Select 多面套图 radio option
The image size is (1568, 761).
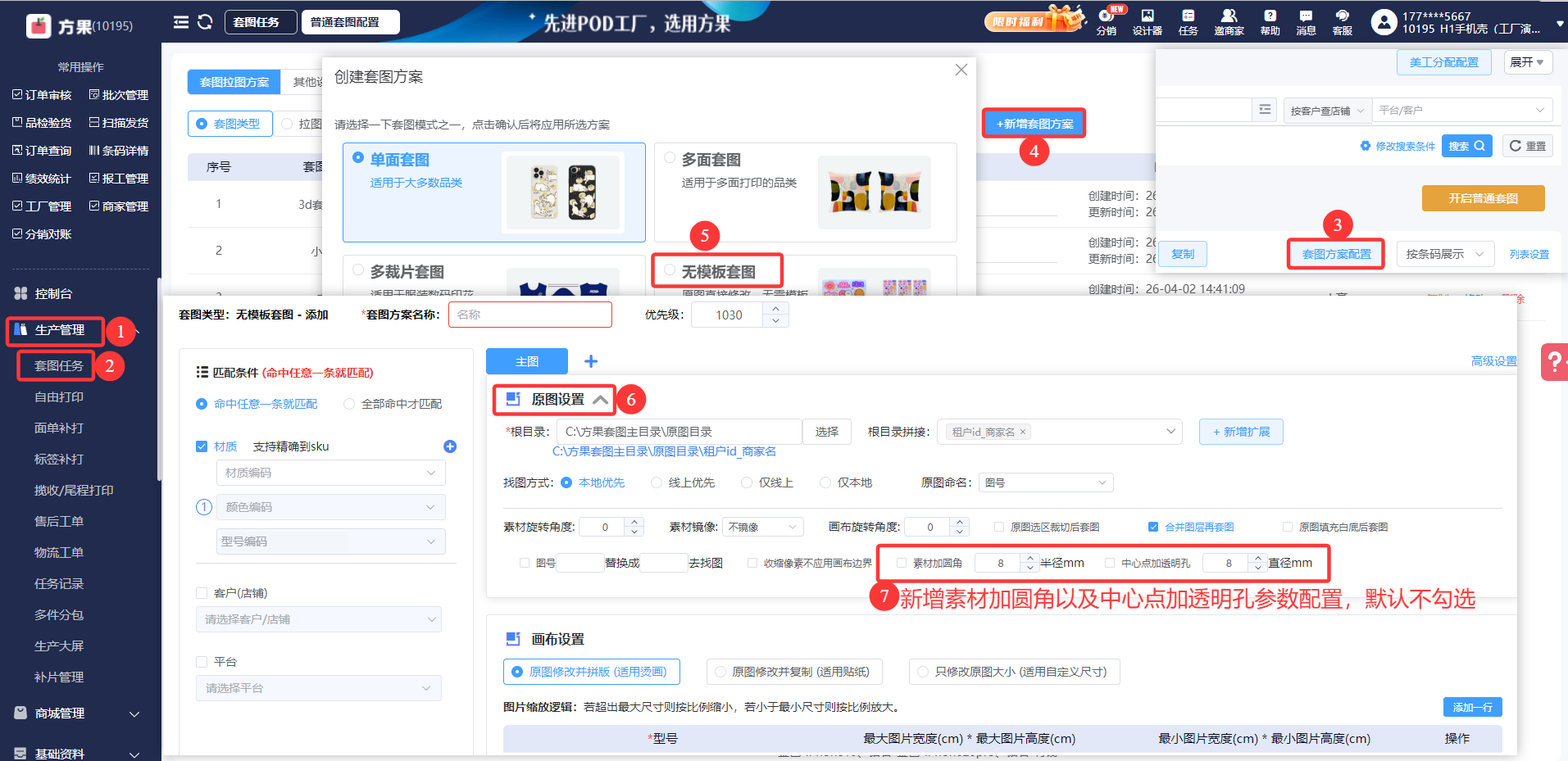tap(670, 157)
